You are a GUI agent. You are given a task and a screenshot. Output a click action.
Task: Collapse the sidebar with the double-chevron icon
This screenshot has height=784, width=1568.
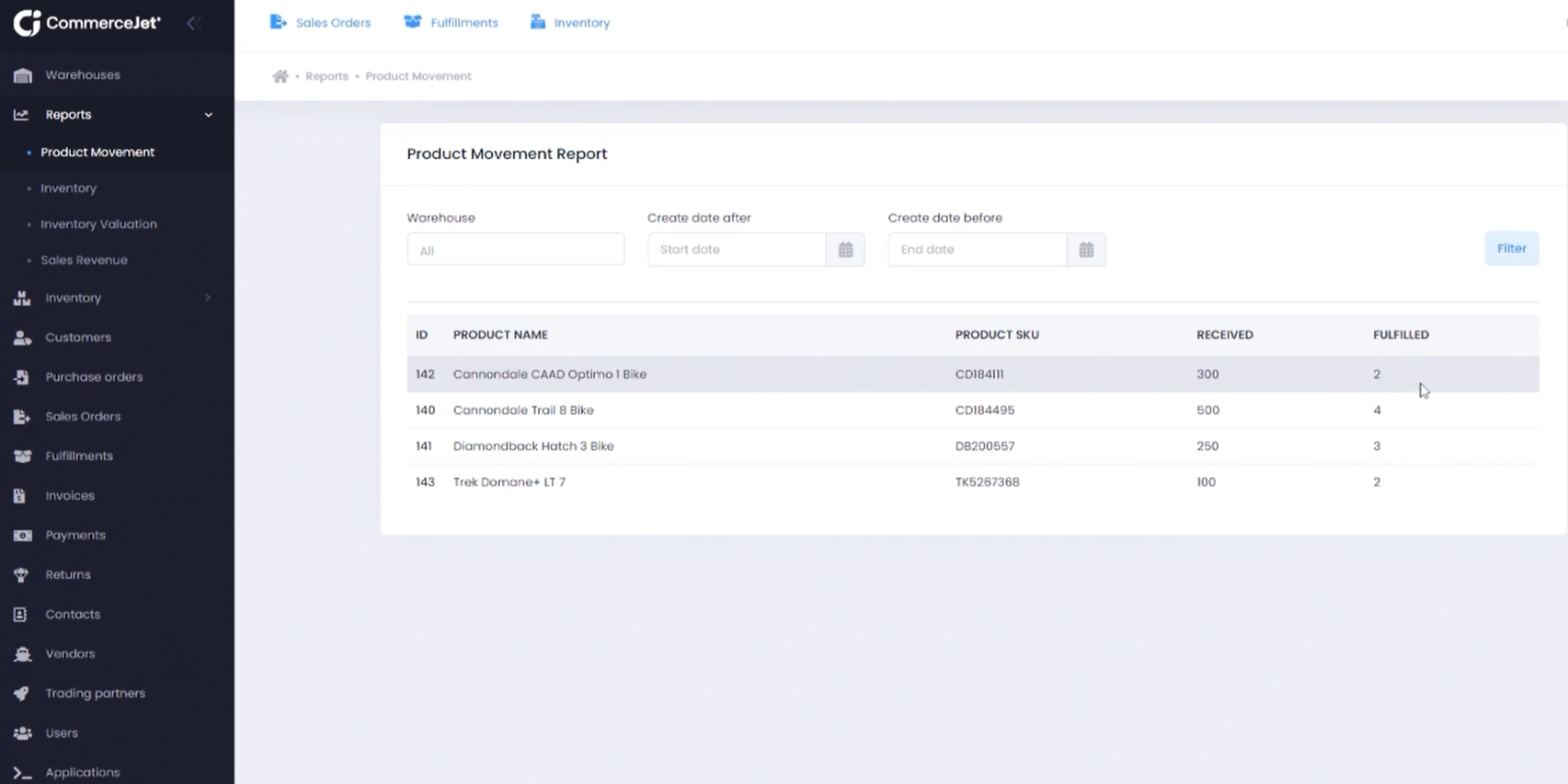coord(193,23)
